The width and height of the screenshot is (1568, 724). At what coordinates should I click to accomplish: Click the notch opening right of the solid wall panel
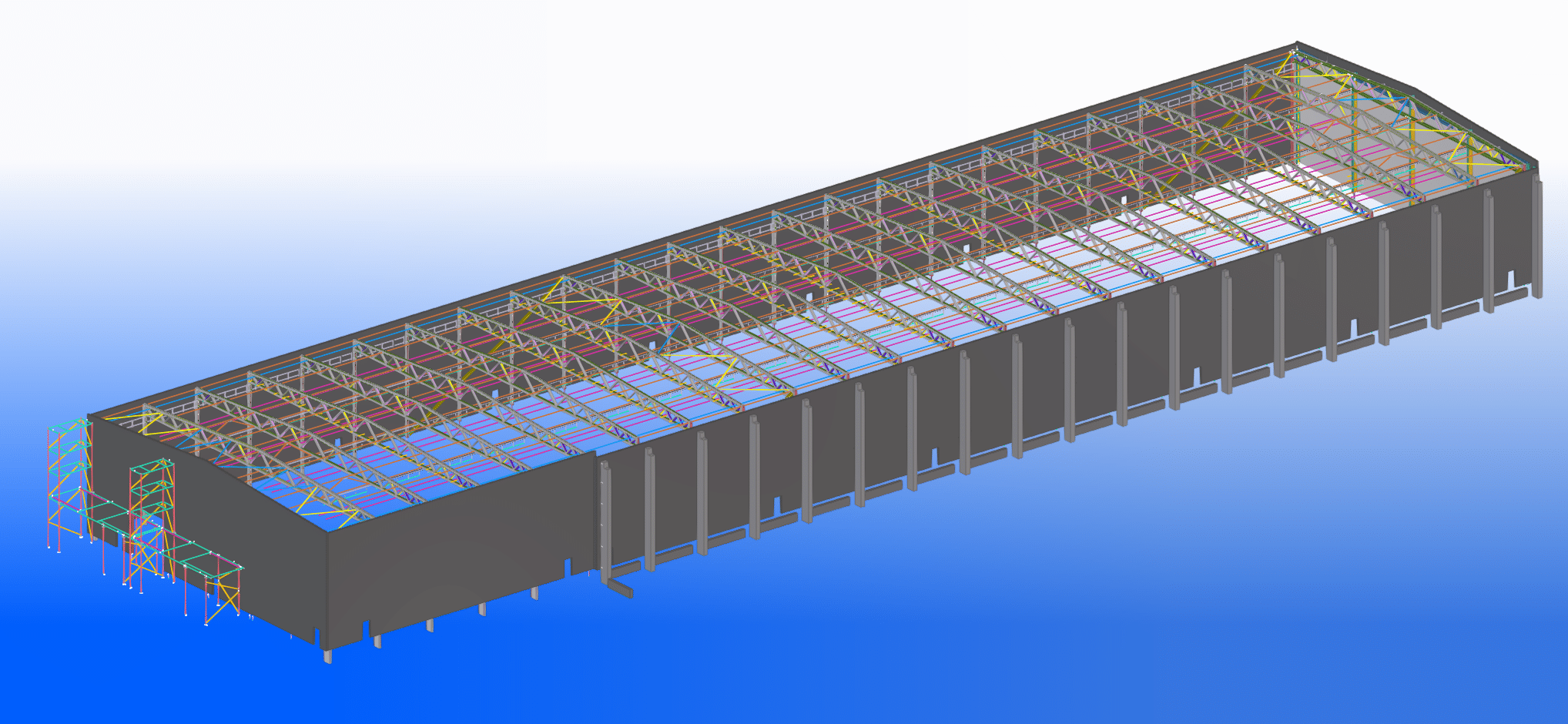(568, 568)
